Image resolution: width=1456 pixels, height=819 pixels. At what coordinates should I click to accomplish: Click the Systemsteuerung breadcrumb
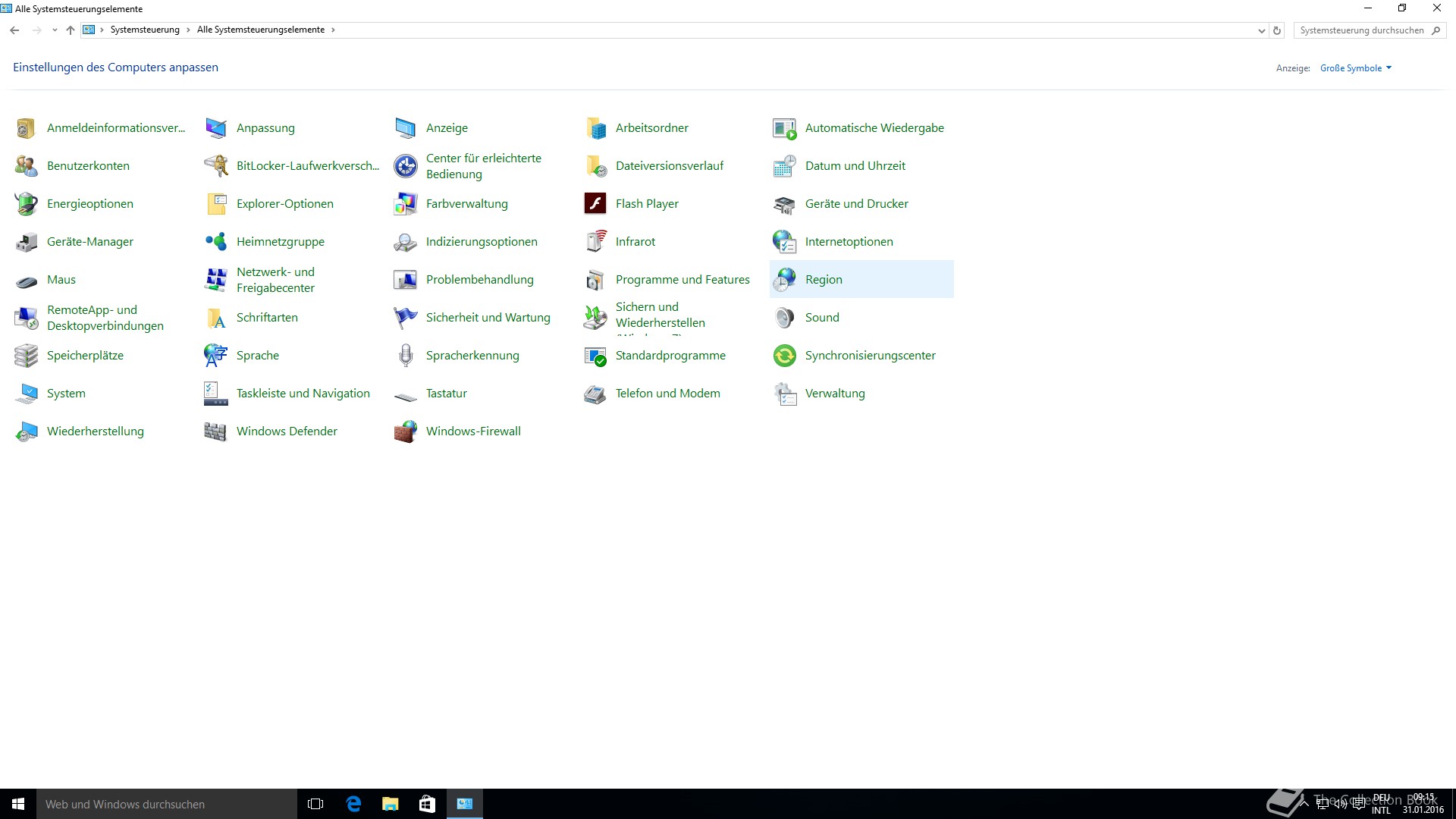coord(145,30)
